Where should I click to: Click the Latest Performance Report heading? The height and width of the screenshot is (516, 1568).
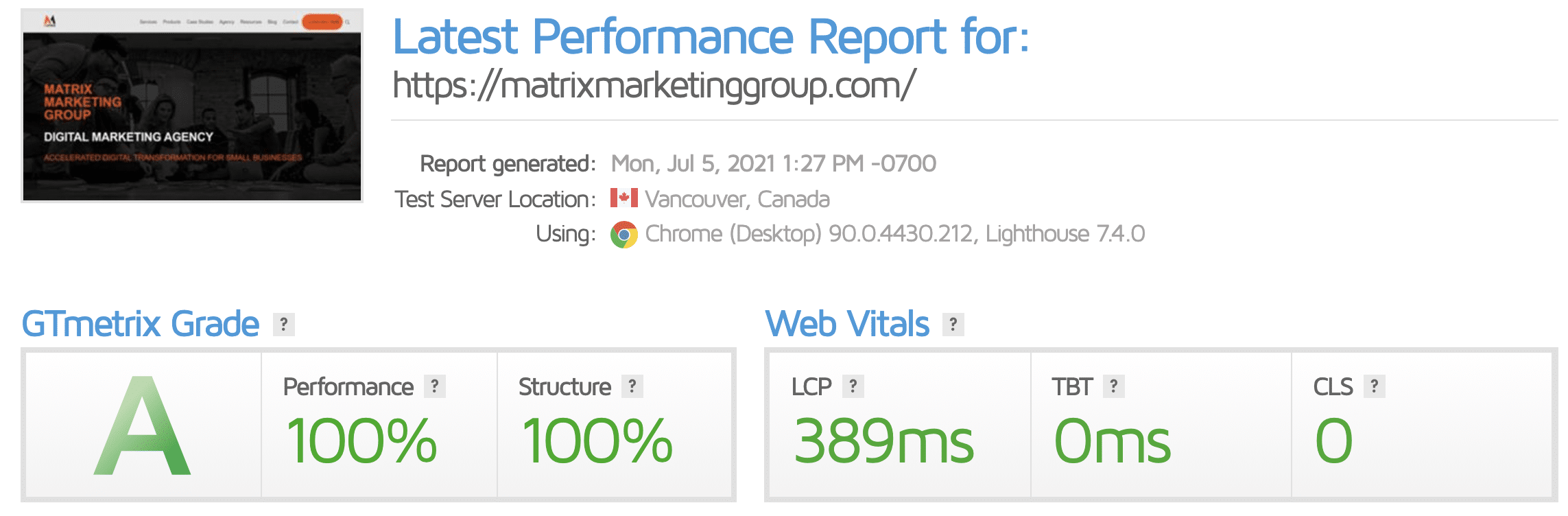point(711,37)
